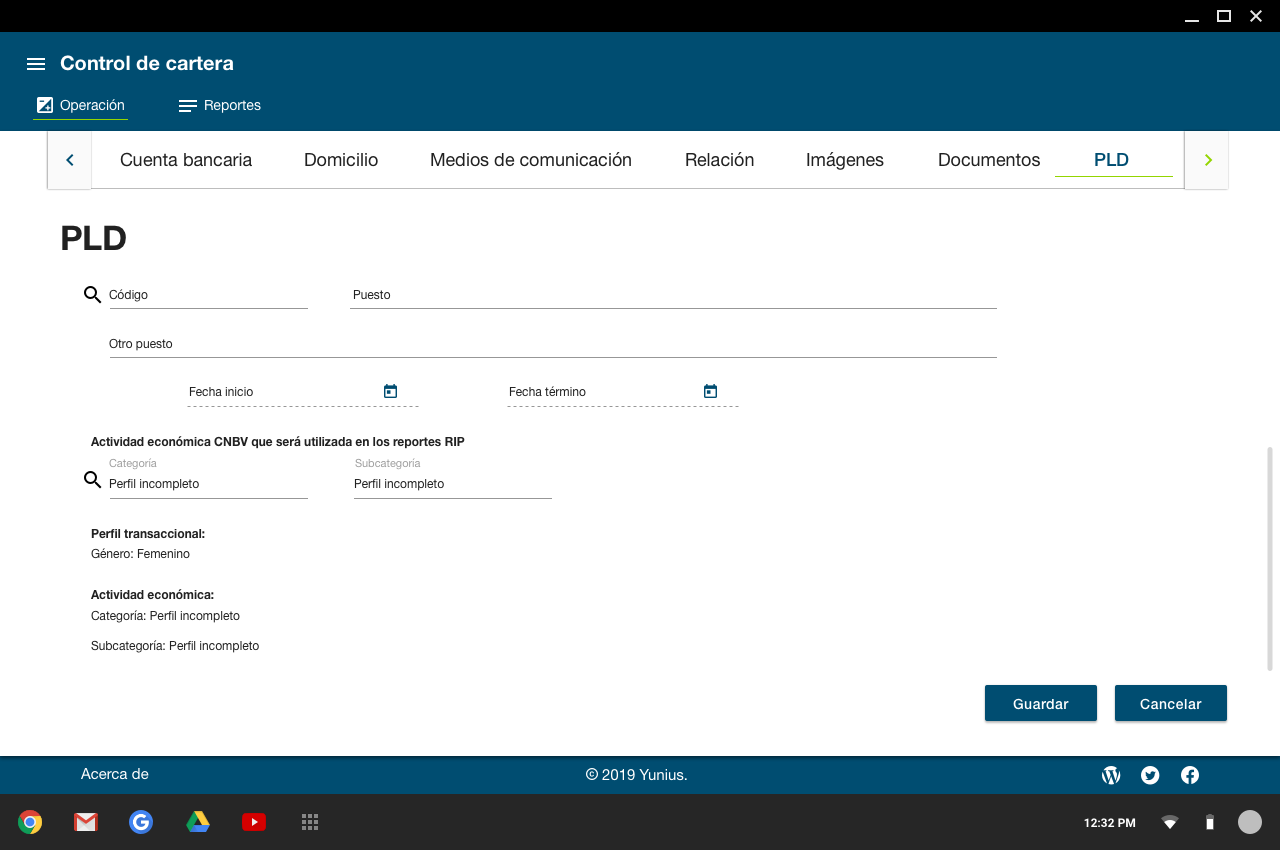Click the Otro puesto input field

pyautogui.click(x=552, y=344)
